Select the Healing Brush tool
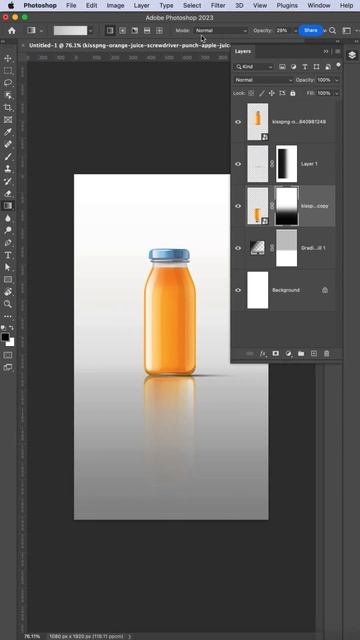360x640 pixels. tap(8, 144)
